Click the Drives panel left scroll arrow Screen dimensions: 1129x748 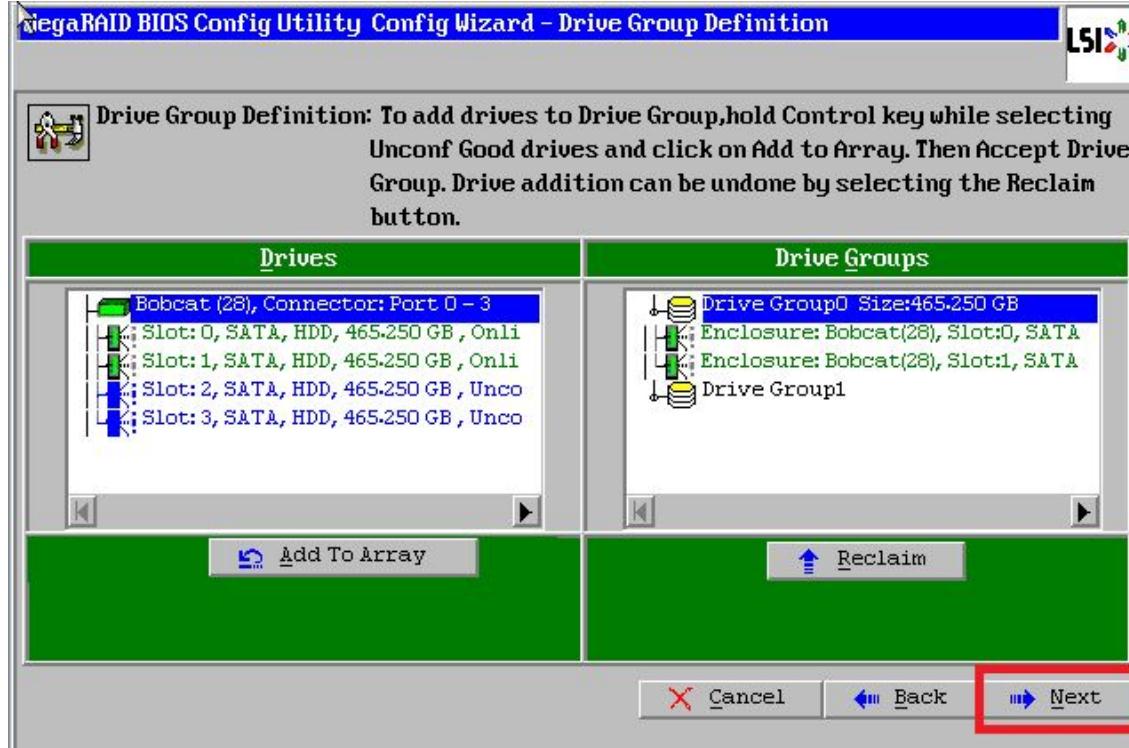coord(82,512)
